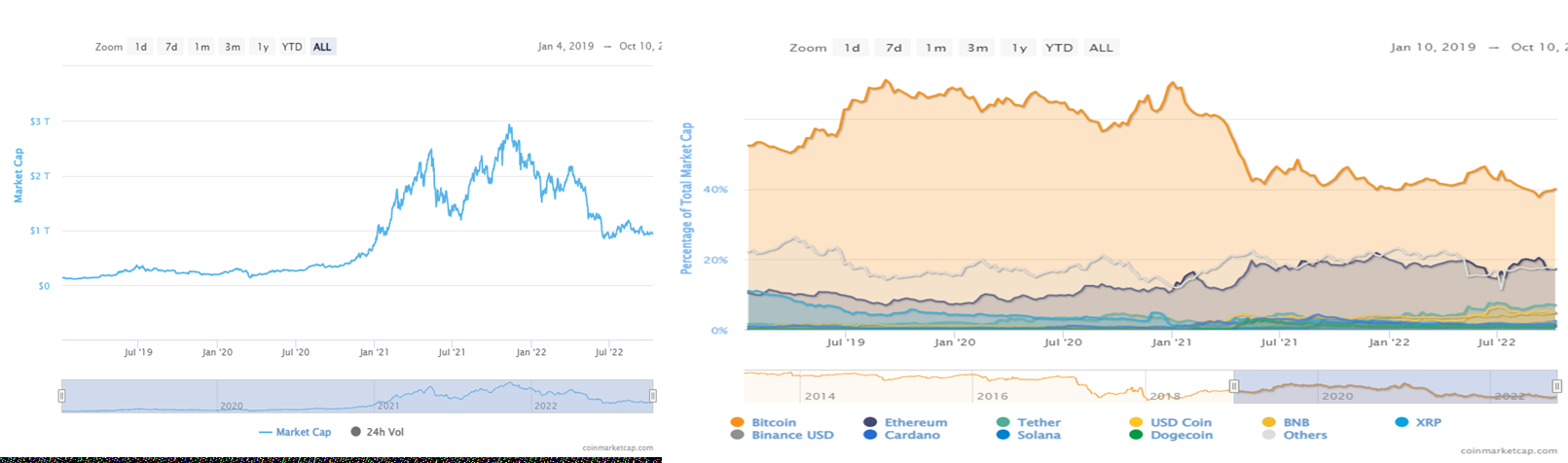Click the $1 T axis label
This screenshot has width=1568, height=463.
click(40, 231)
